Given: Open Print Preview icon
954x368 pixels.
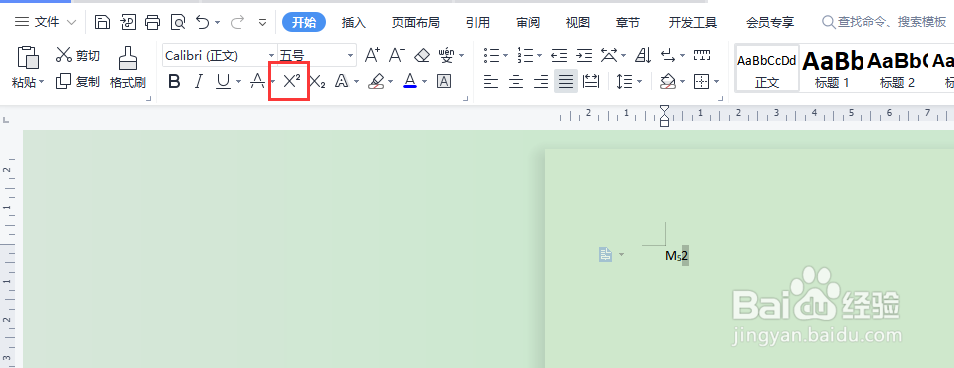Looking at the screenshot, I should (178, 23).
